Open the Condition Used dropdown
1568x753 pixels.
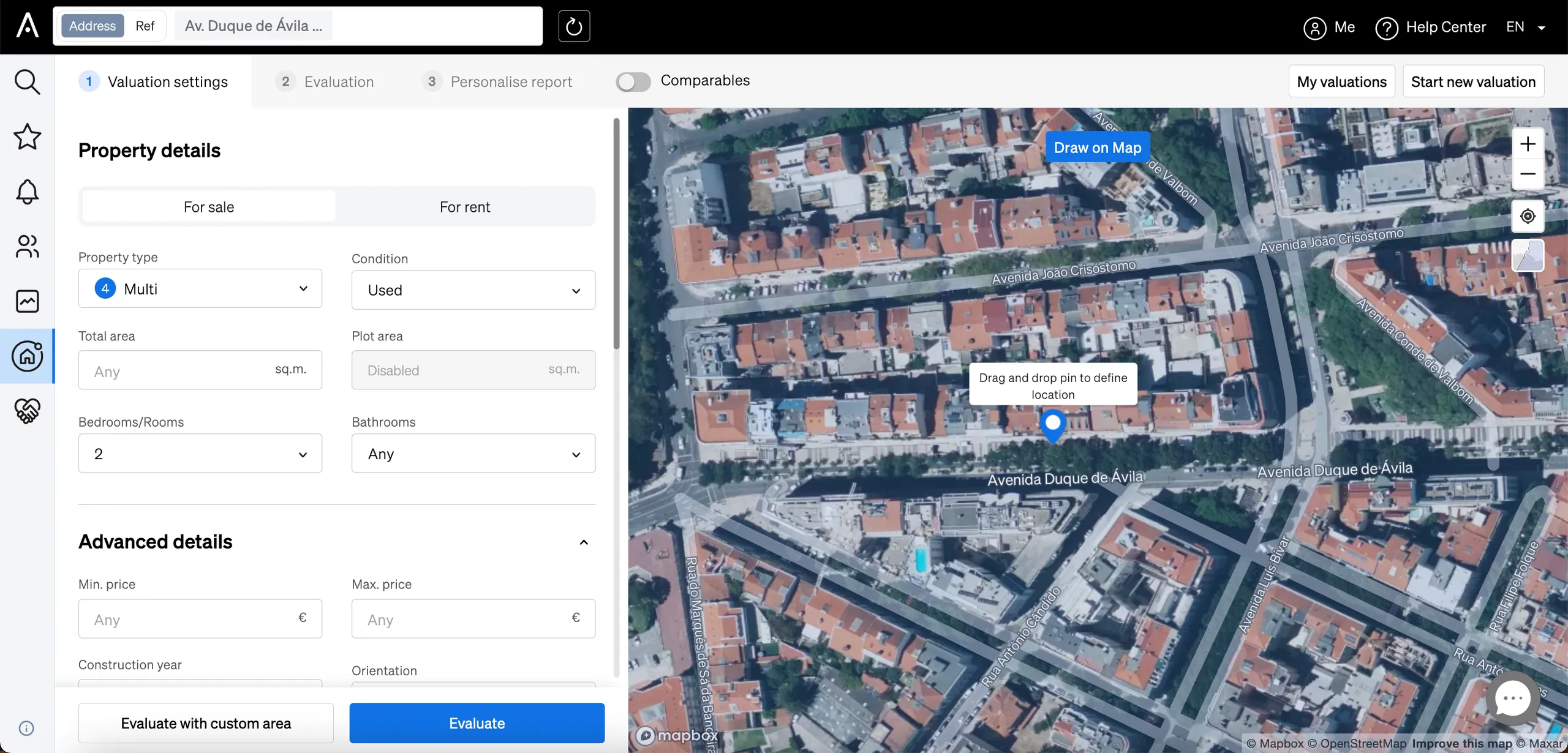pos(473,290)
